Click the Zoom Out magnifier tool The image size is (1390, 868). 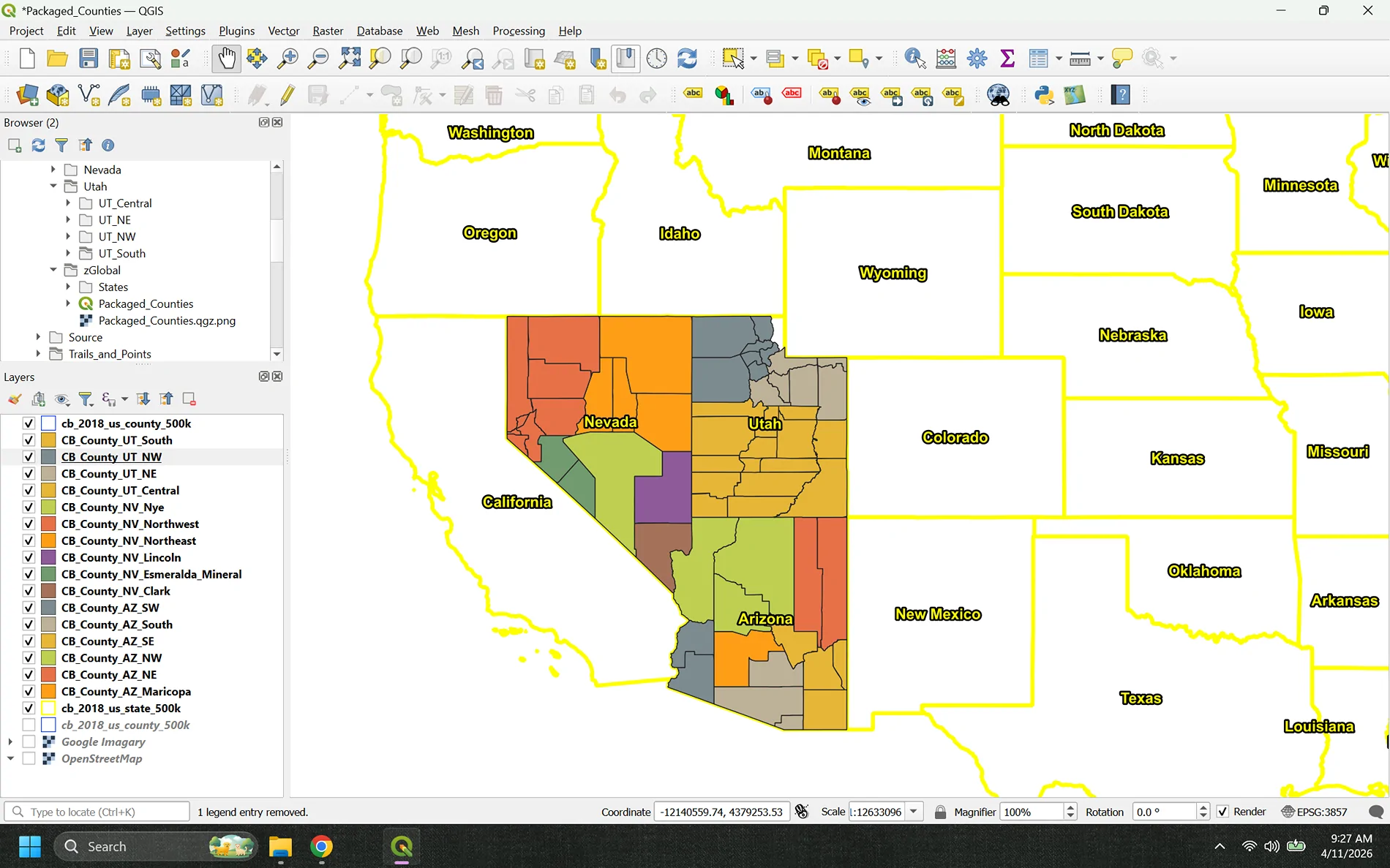[x=318, y=59]
